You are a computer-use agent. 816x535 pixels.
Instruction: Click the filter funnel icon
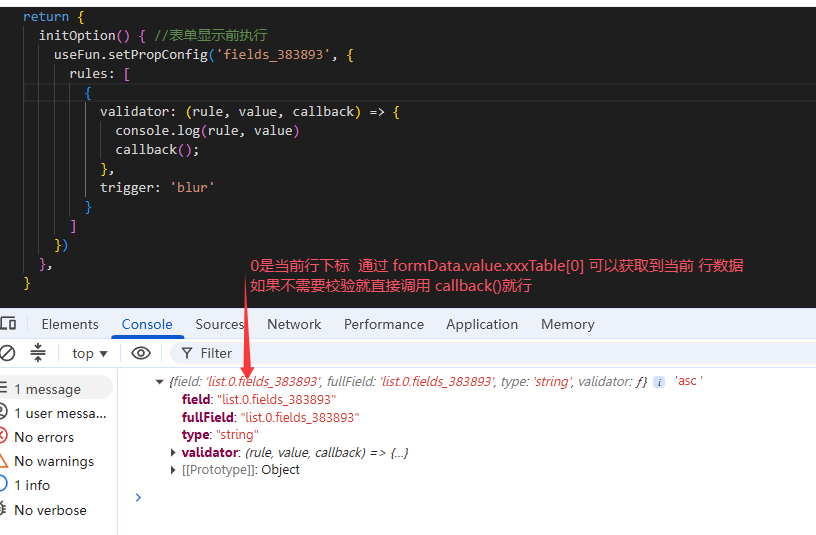187,353
